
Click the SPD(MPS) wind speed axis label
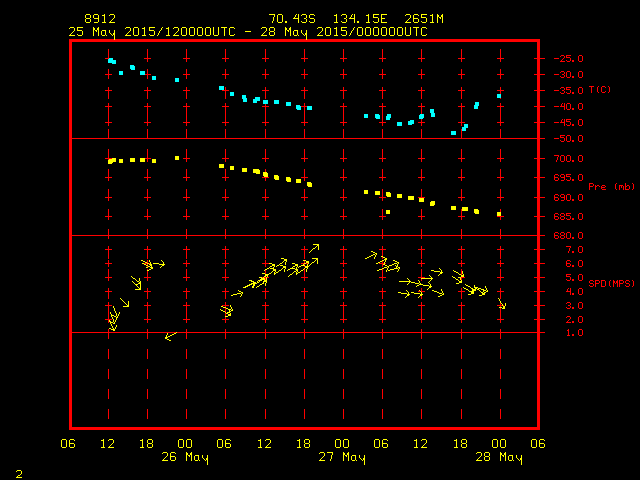pos(611,283)
